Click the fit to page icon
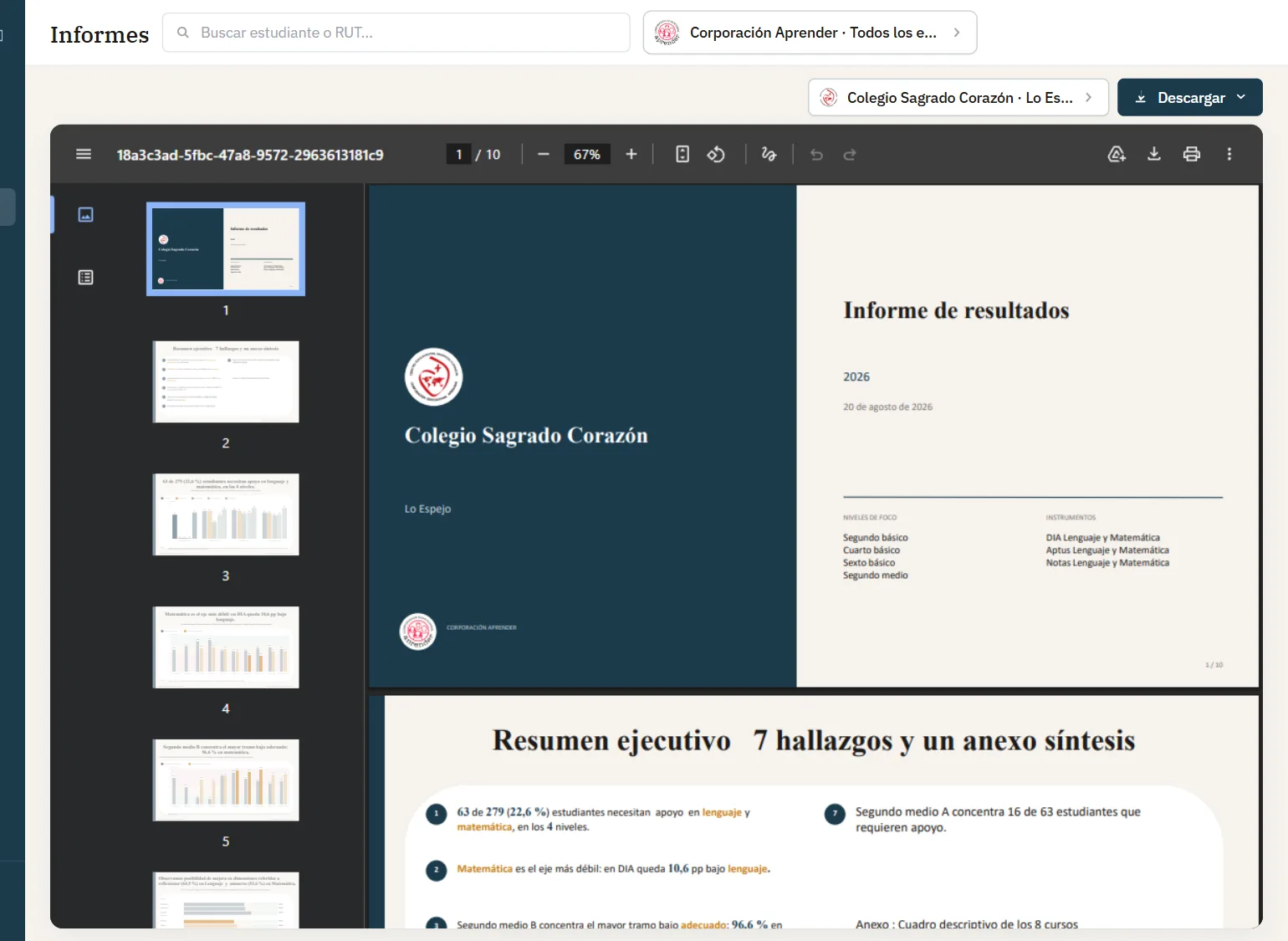 (682, 154)
